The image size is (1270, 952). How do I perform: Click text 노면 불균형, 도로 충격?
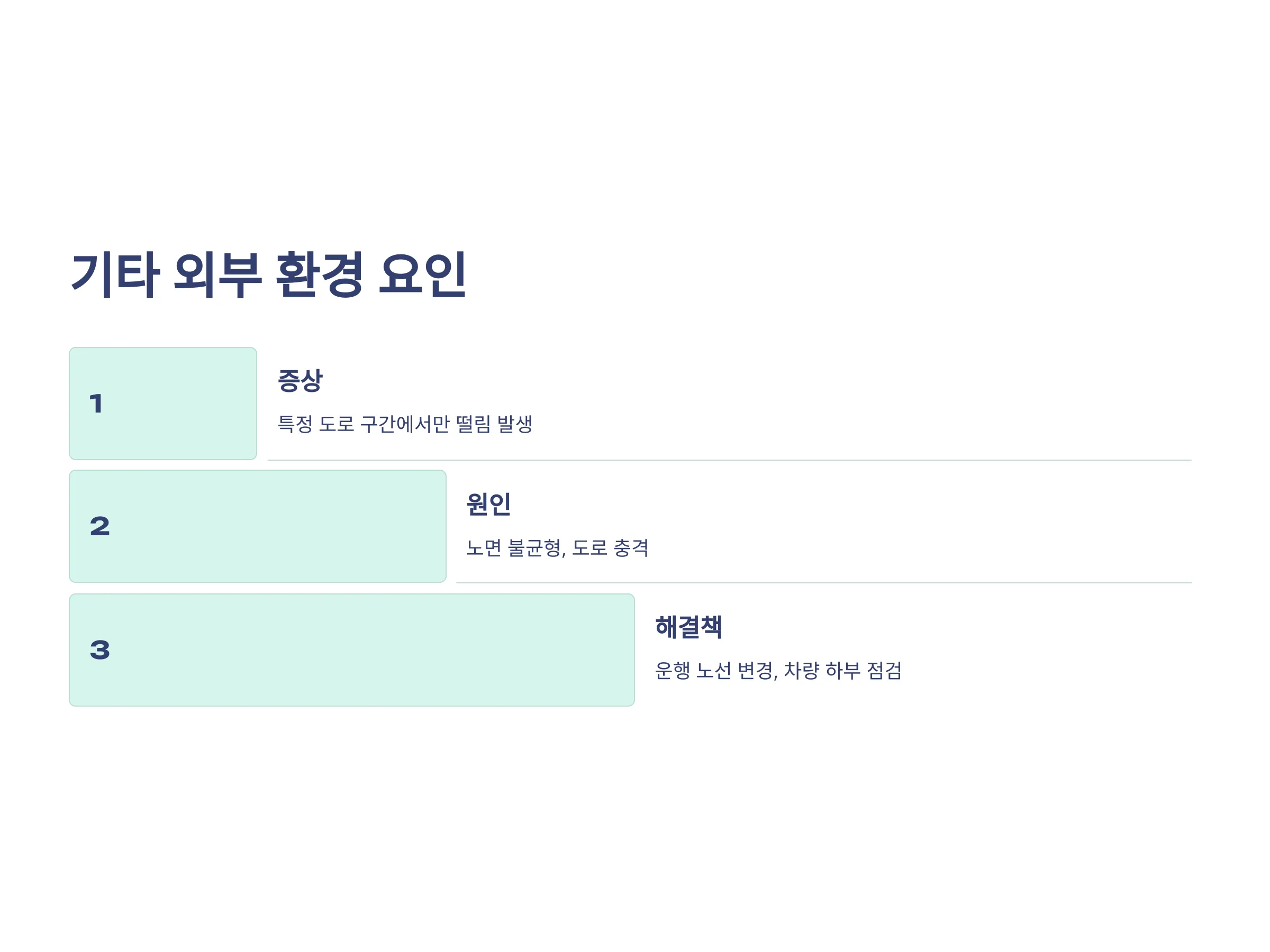click(x=558, y=547)
